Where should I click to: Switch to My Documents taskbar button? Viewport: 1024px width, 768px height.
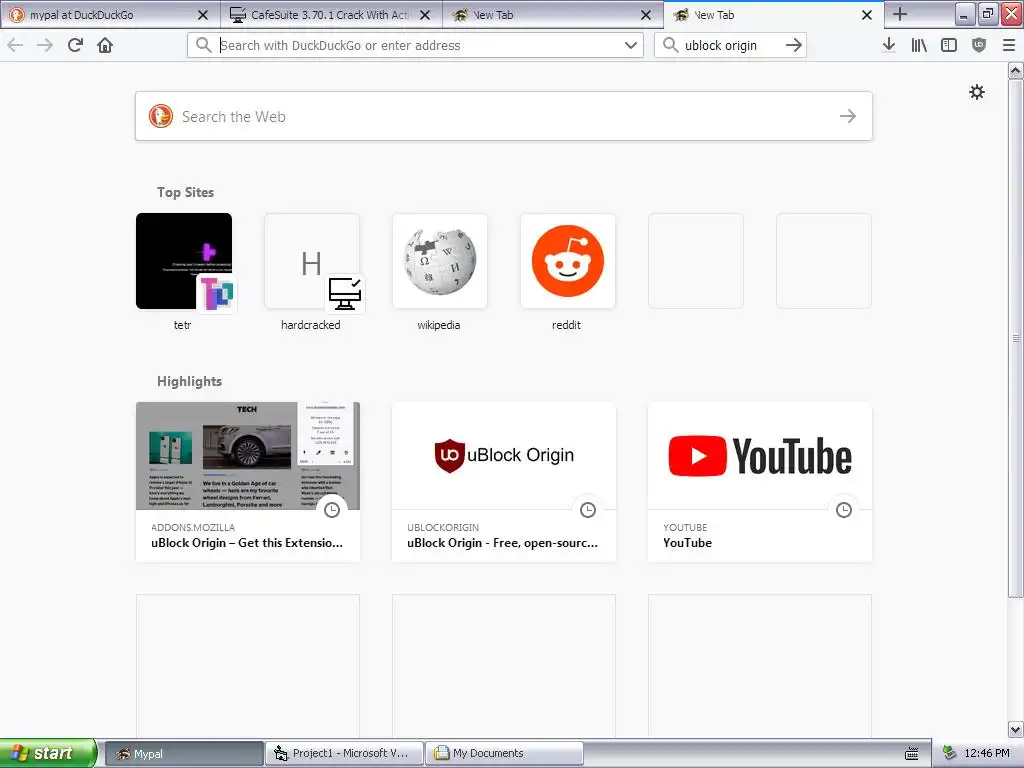pyautogui.click(x=504, y=753)
